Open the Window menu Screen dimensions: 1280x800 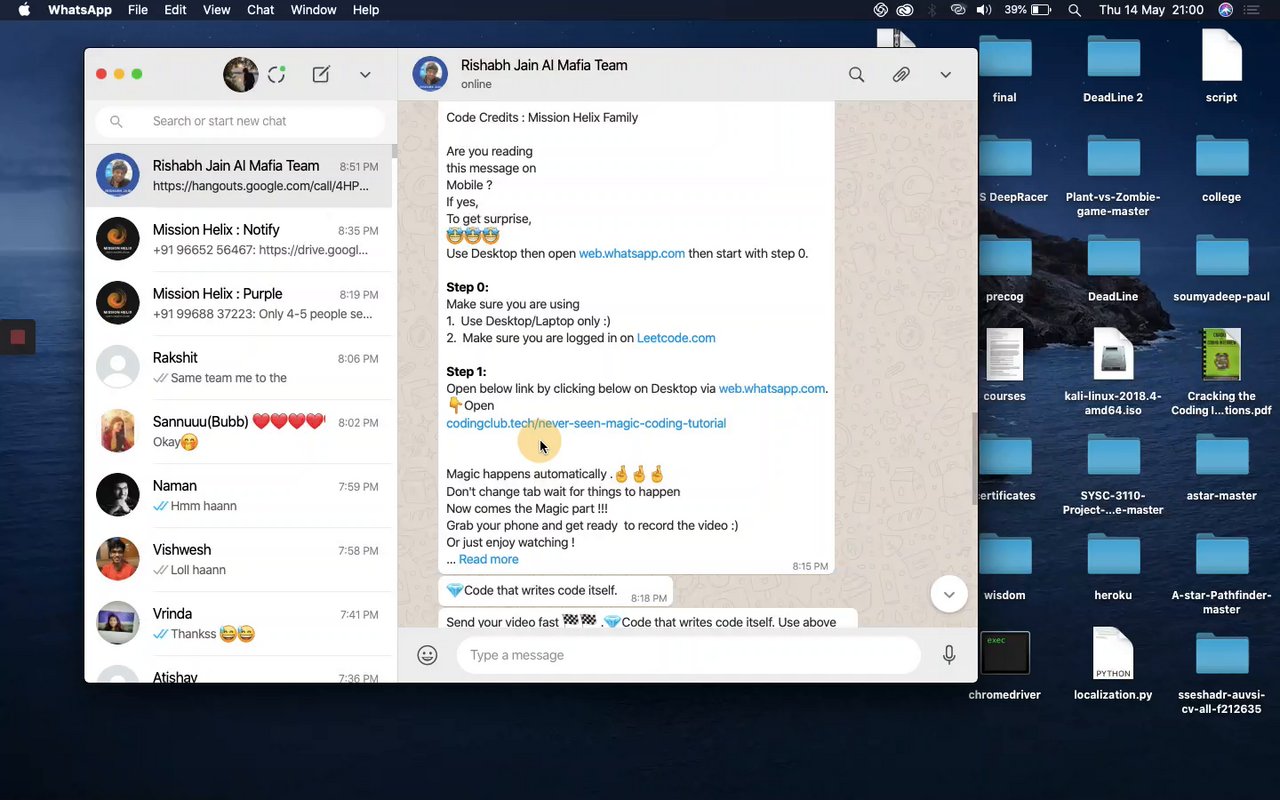[313, 10]
